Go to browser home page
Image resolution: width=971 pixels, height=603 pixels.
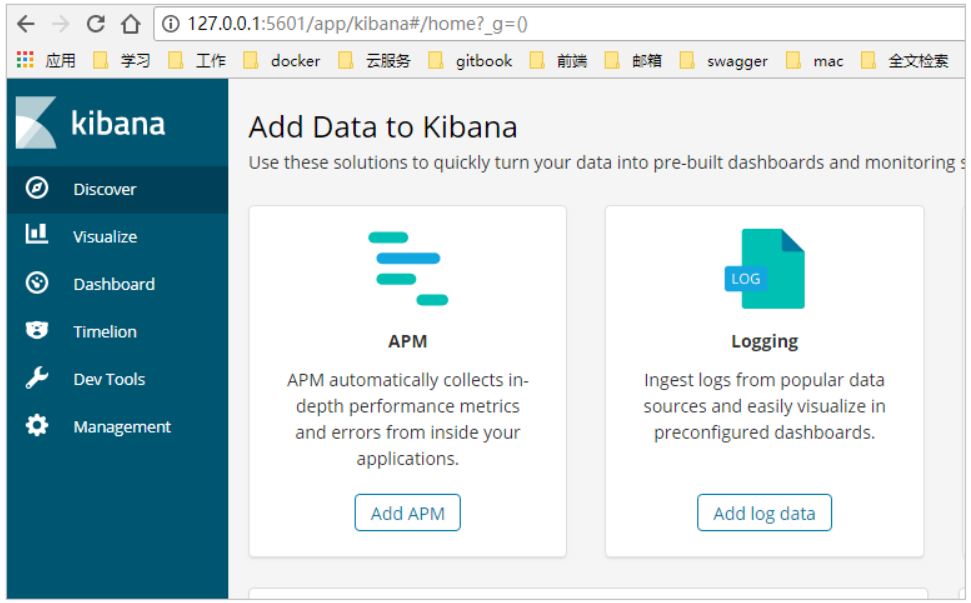click(131, 24)
